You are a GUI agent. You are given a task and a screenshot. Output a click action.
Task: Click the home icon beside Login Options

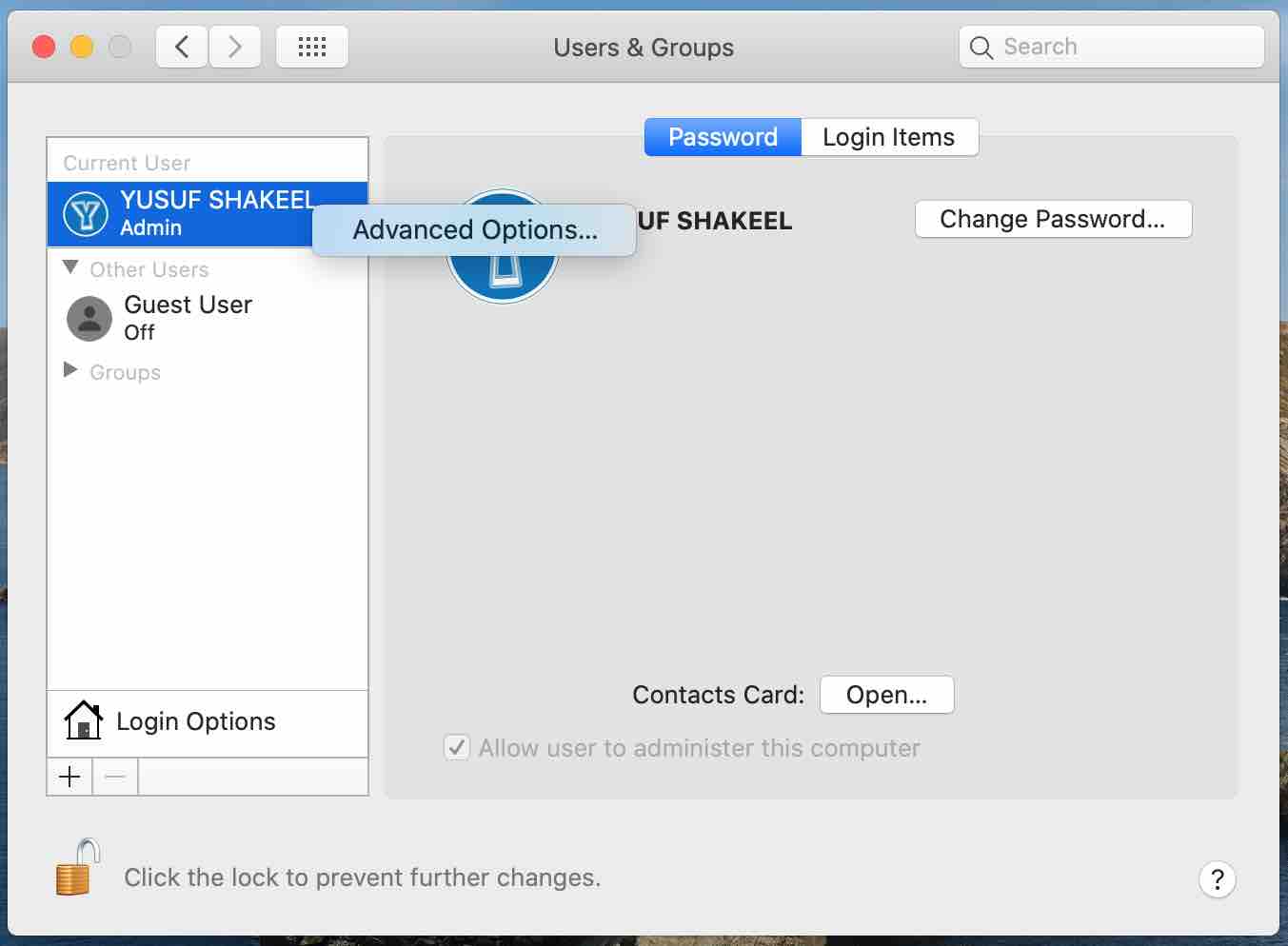[83, 721]
